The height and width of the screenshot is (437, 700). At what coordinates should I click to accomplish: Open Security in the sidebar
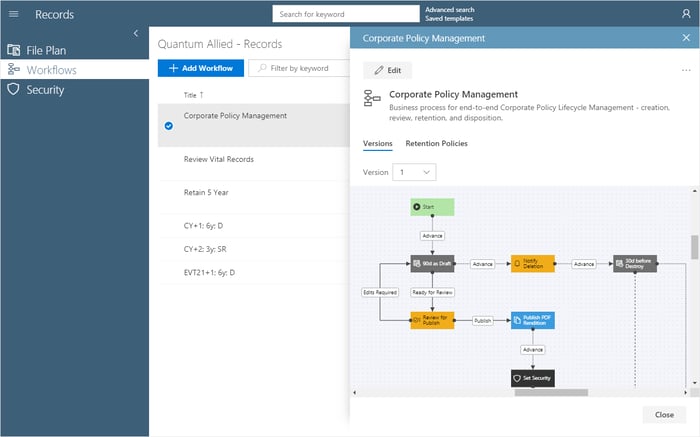point(75,90)
